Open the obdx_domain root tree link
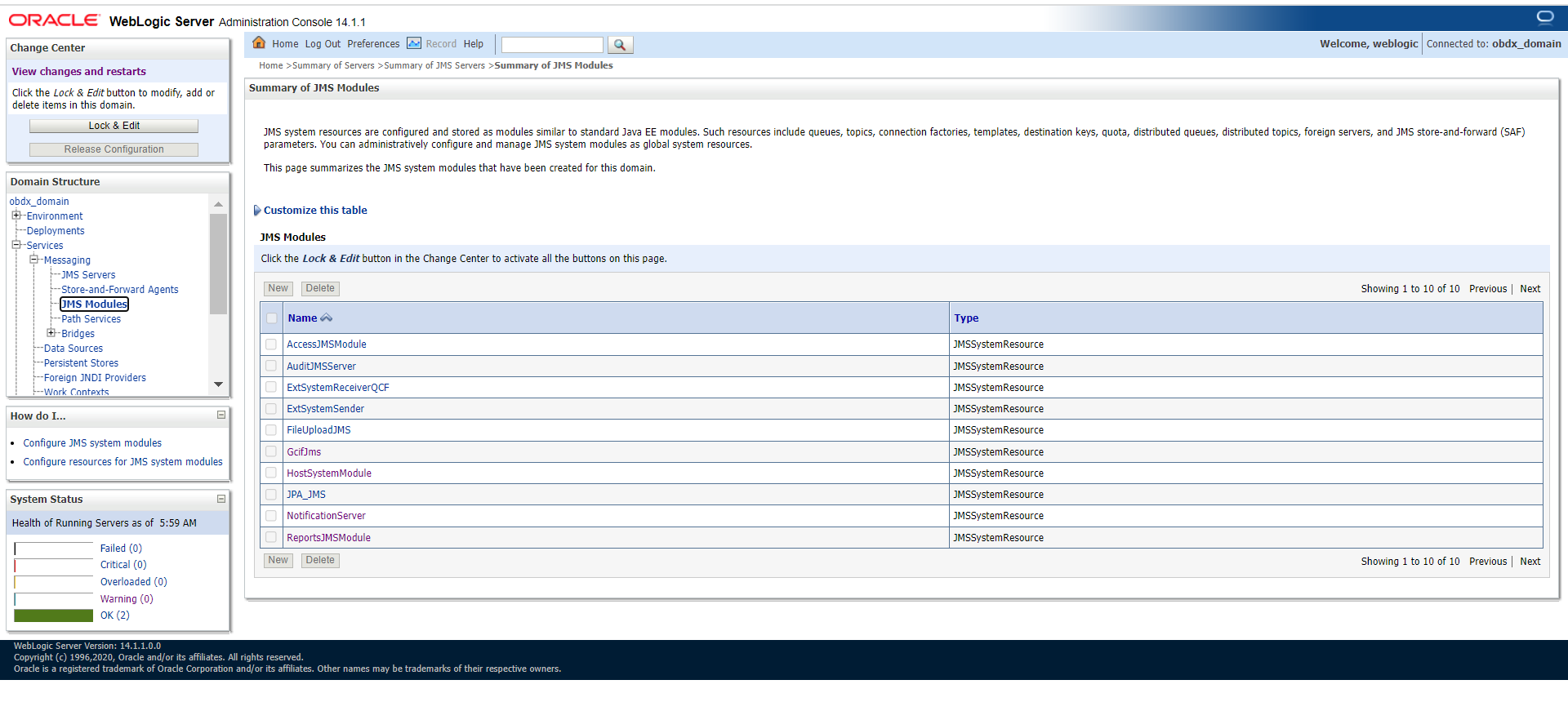Image resolution: width=1568 pixels, height=711 pixels. (39, 202)
